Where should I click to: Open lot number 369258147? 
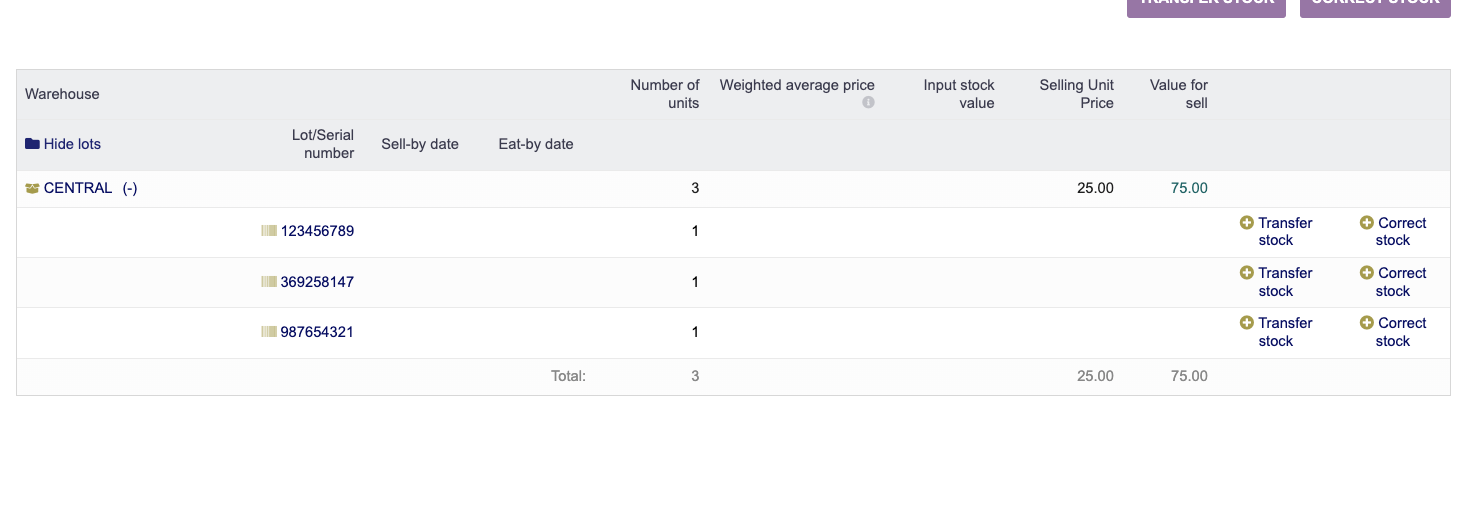pyautogui.click(x=317, y=282)
